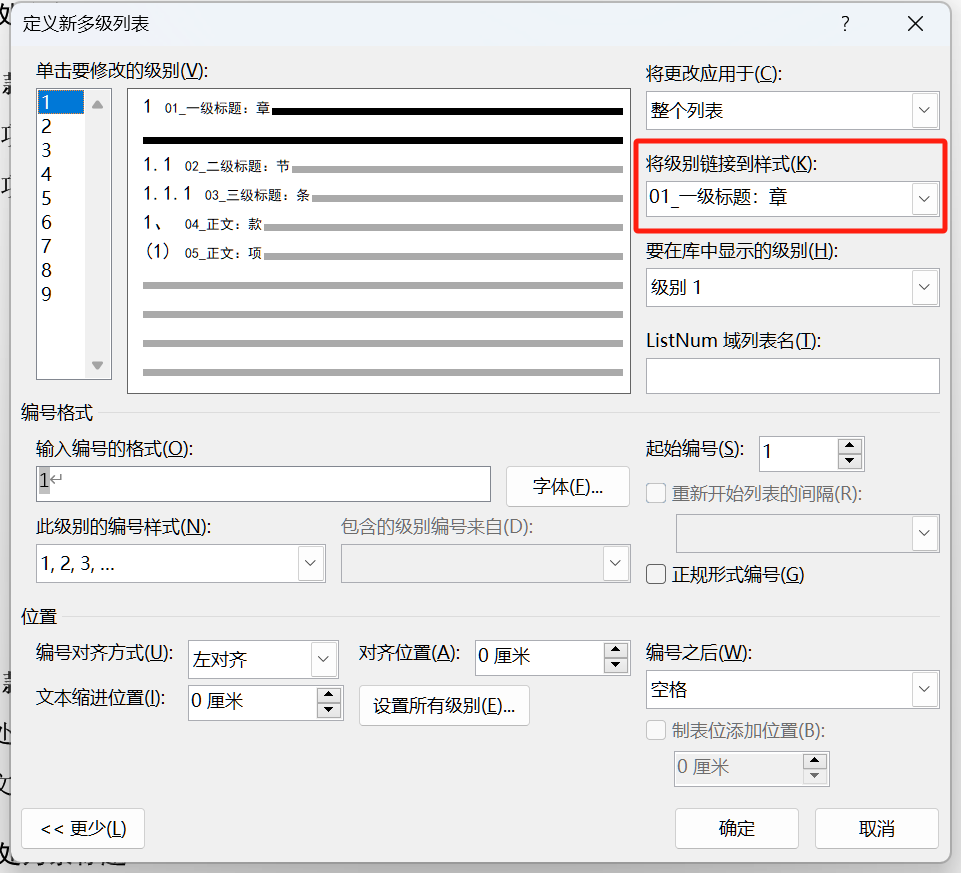This screenshot has width=961, height=873.
Task: Collapse options with << 更少 button
Action: pos(83,828)
